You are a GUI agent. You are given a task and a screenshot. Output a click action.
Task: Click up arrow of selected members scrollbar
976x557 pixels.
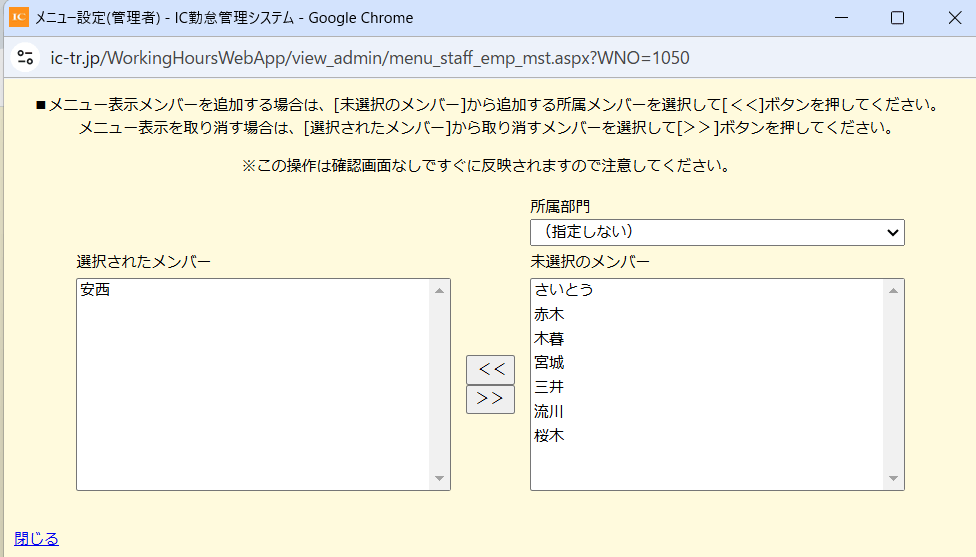pyautogui.click(x=439, y=291)
